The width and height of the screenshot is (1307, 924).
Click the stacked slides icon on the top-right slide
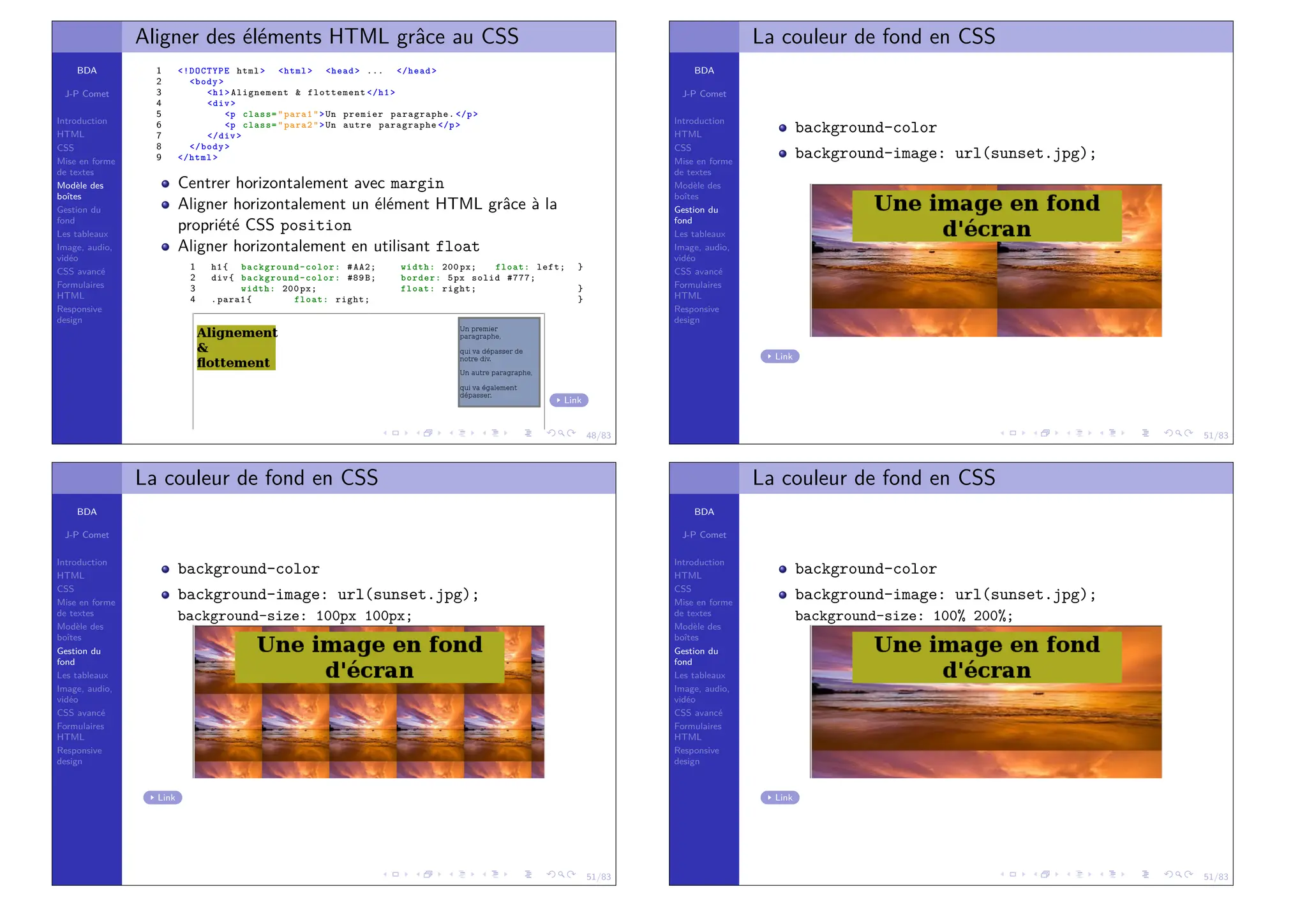pos(1045,433)
